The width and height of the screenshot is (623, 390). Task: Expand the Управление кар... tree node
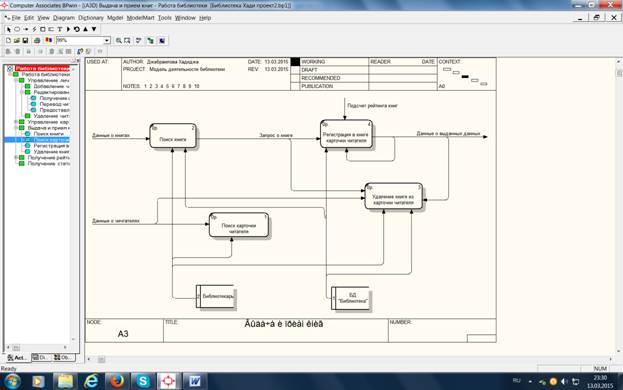pyautogui.click(x=16, y=122)
